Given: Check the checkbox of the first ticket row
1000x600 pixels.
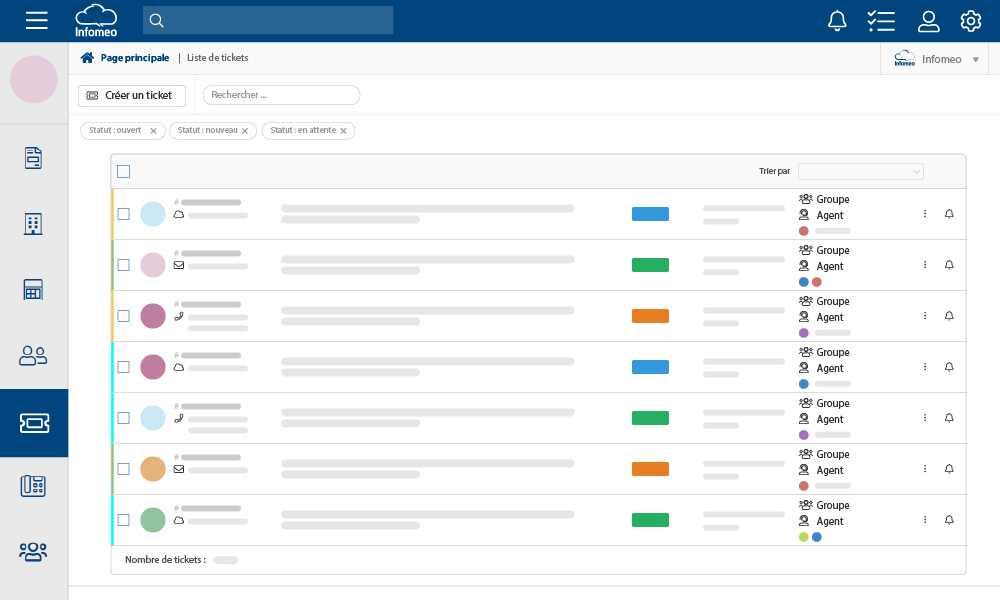Looking at the screenshot, I should (x=123, y=214).
